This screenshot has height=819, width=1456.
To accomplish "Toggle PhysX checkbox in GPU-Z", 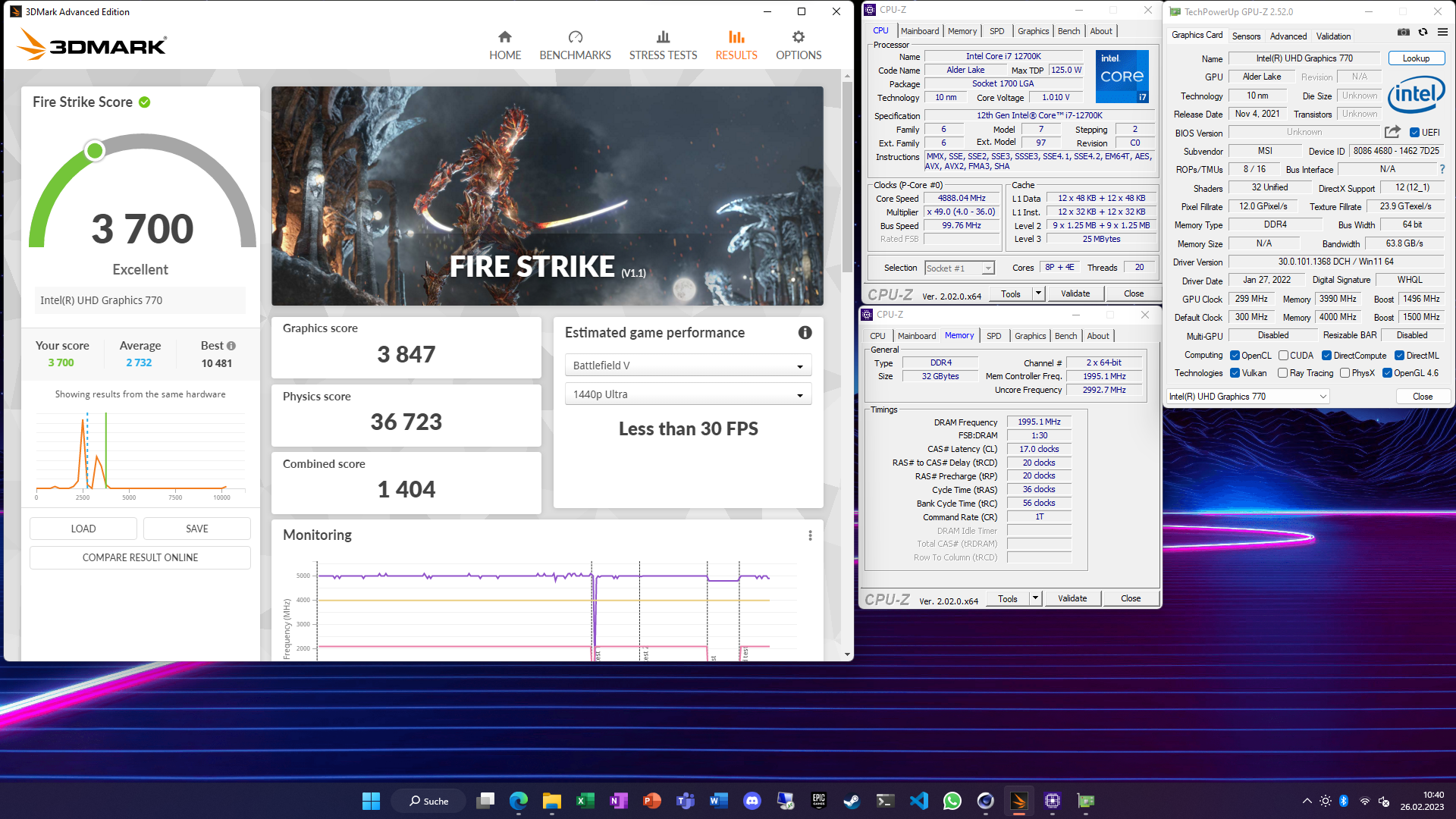I will click(x=1345, y=373).
